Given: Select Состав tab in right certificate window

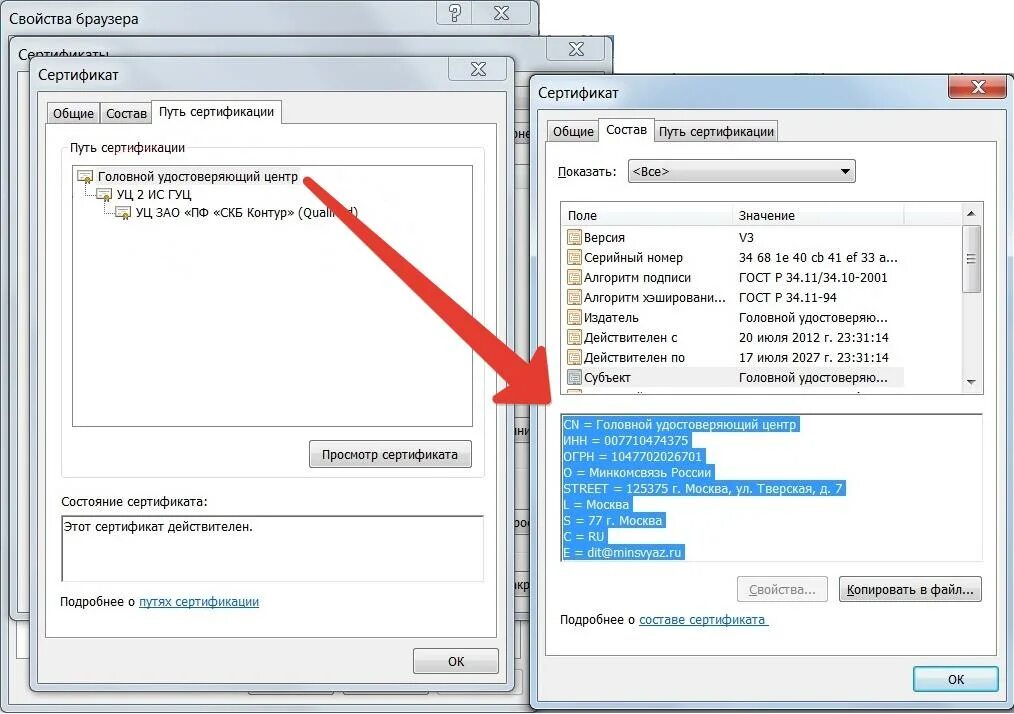Looking at the screenshot, I should point(626,130).
